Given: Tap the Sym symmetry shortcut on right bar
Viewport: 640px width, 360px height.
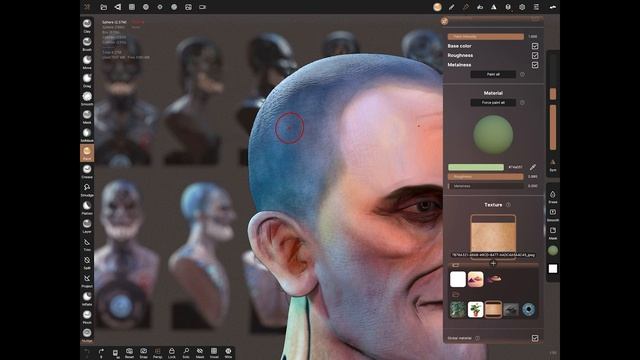Looking at the screenshot, I should (x=553, y=165).
